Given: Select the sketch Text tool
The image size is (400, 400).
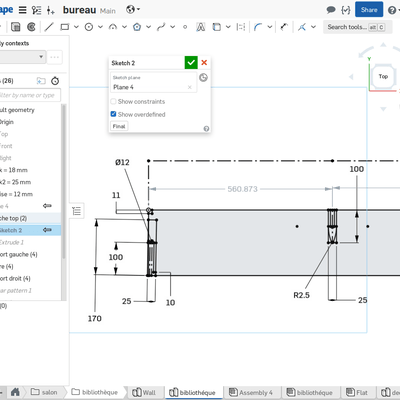Looking at the screenshot, I should [200, 27].
